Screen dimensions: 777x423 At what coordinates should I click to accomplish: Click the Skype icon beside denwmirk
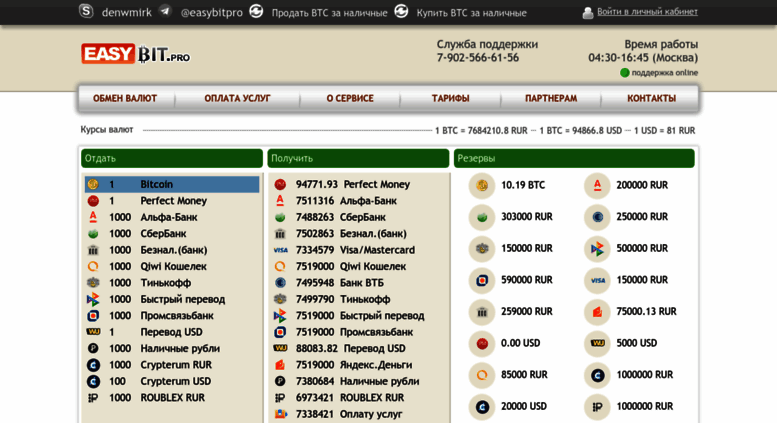pyautogui.click(x=86, y=11)
